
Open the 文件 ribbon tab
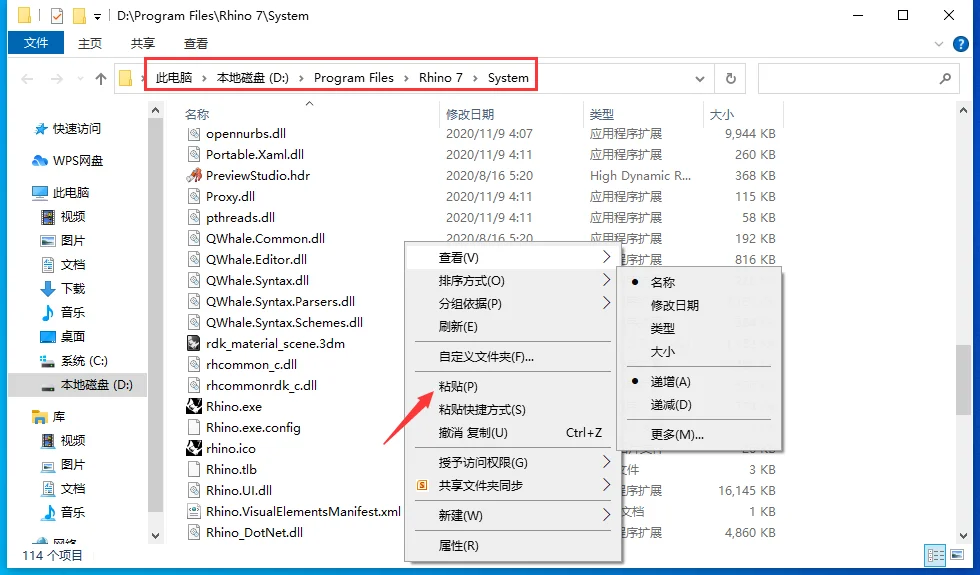[x=36, y=42]
